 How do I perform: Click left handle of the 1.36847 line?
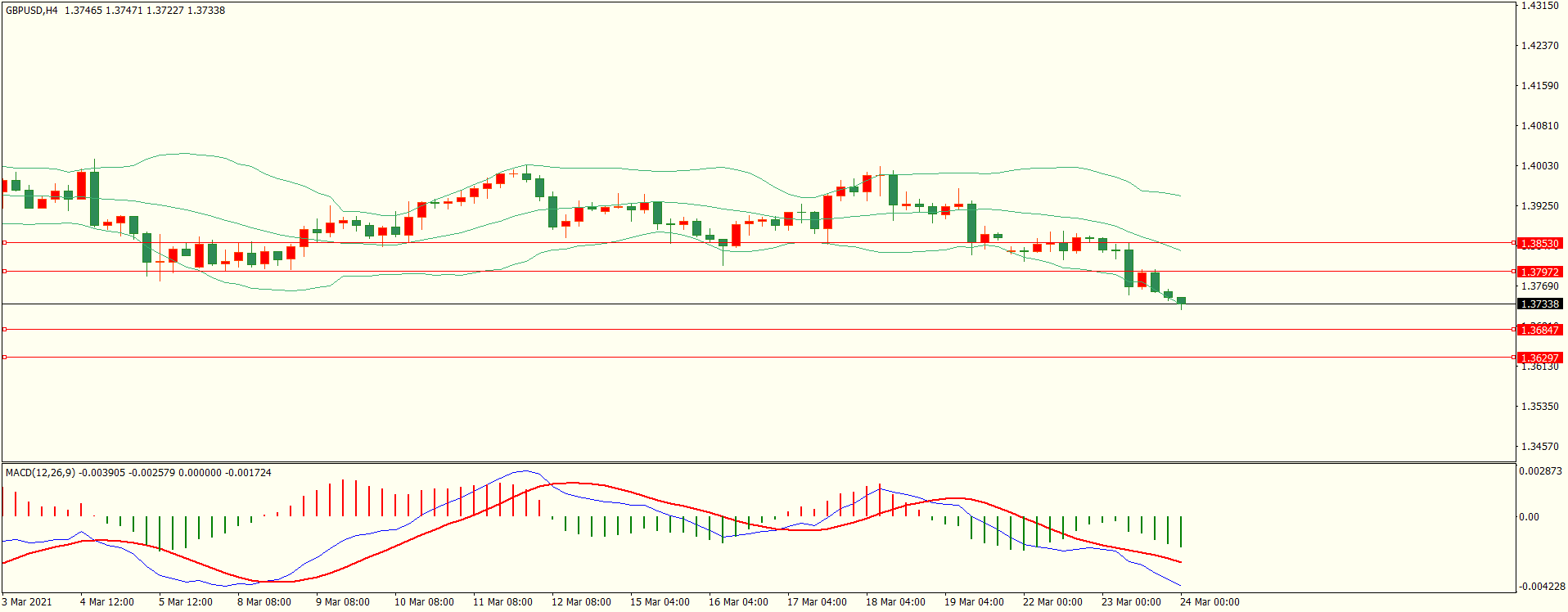[4, 330]
